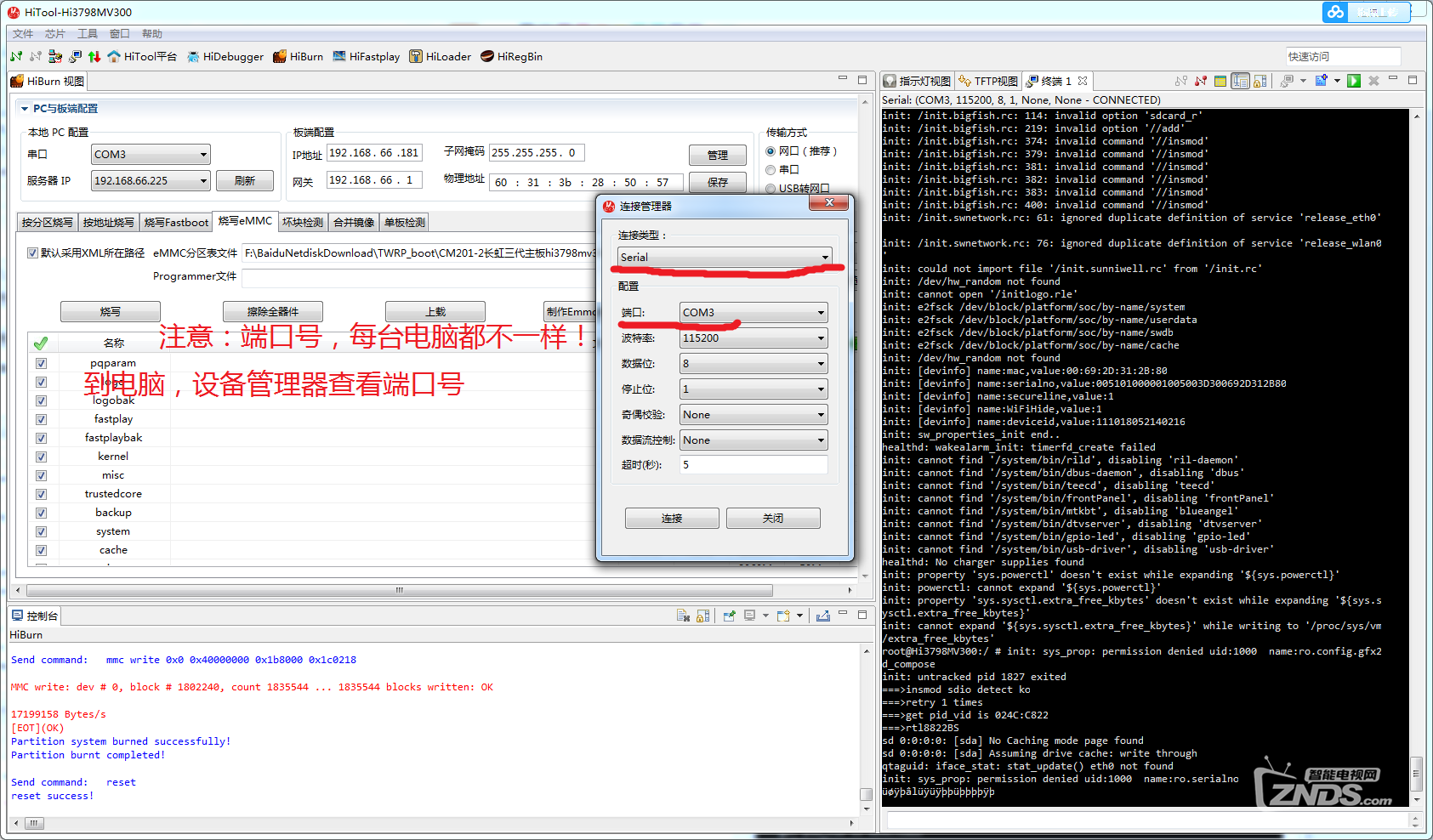Select network port transfer mode radio
This screenshot has width=1433, height=840.
point(771,151)
